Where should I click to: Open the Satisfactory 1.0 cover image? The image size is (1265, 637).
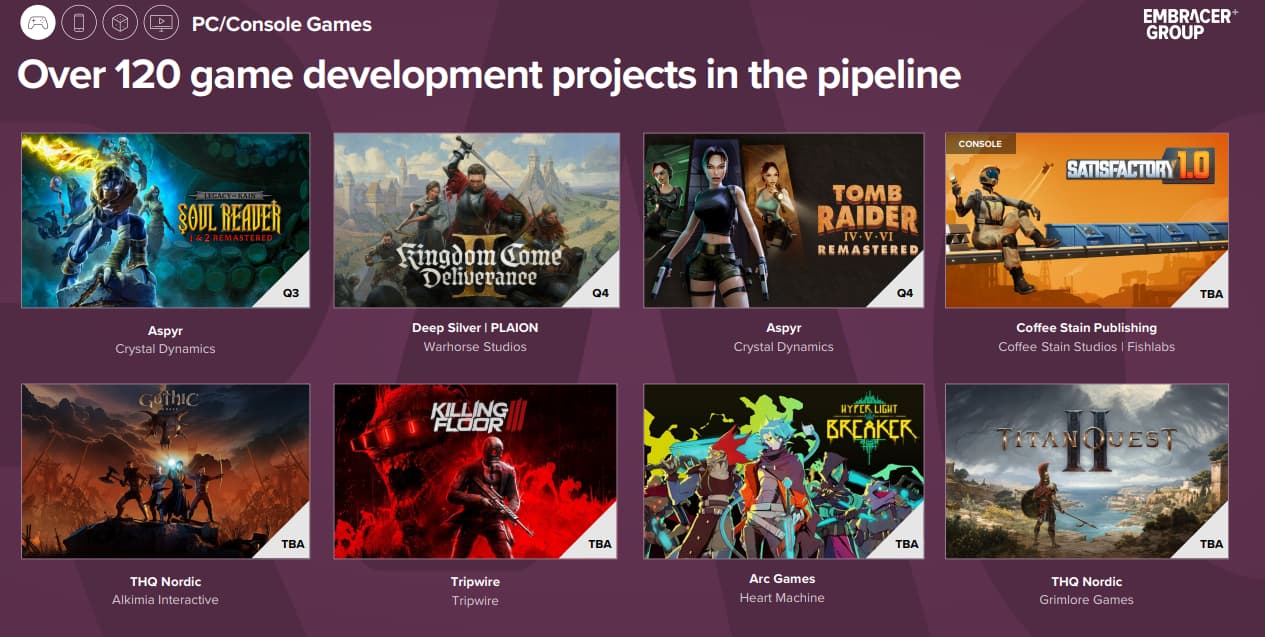point(1086,220)
